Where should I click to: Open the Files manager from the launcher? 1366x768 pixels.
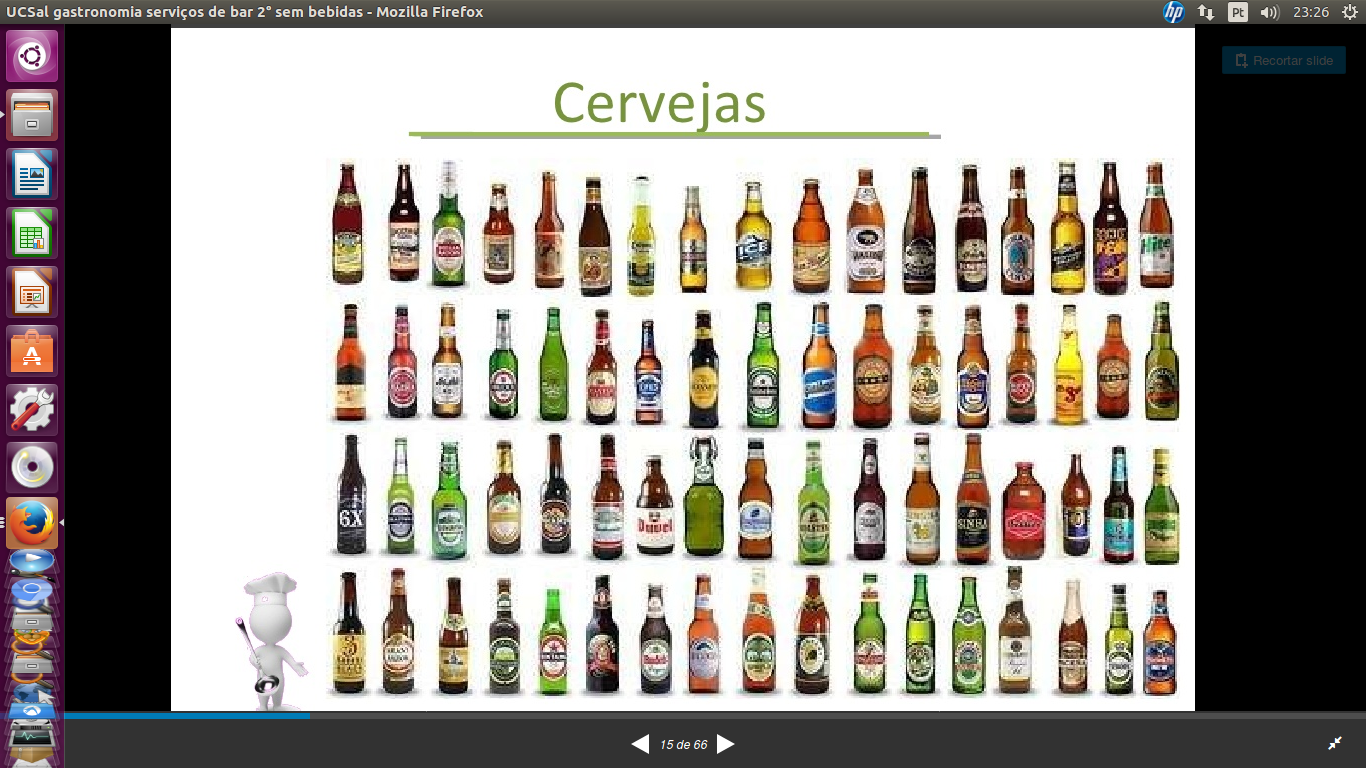coord(32,115)
